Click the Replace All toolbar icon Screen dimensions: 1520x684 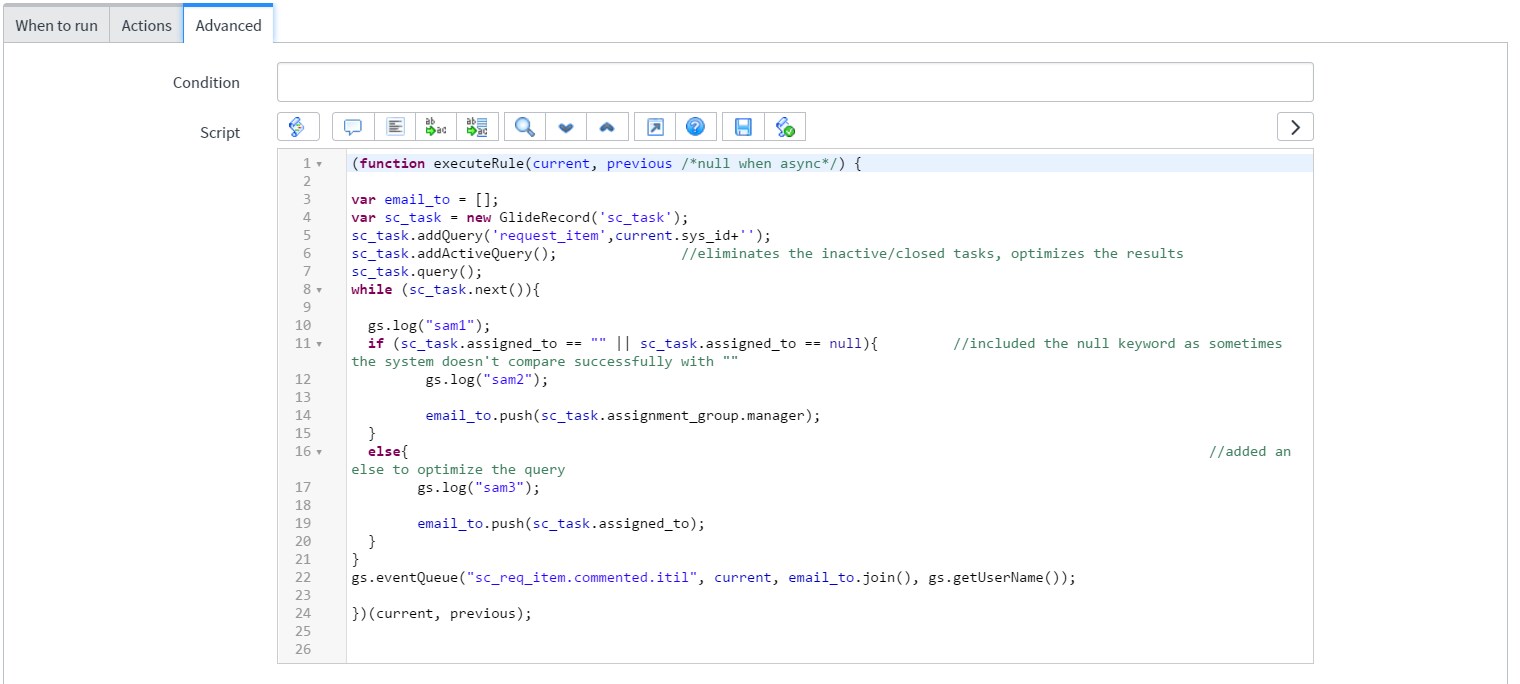click(x=478, y=127)
